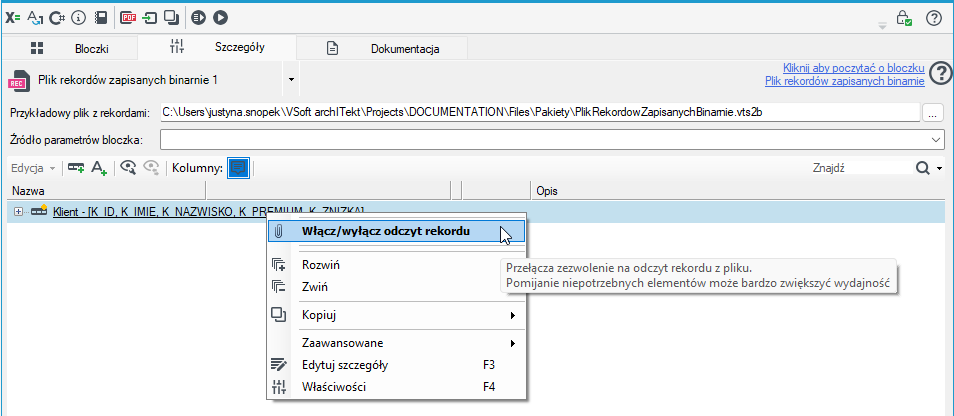This screenshot has height=416, width=954.
Task: Click the block name 'Plik rekordów zapisanych binarnie 1'
Action: pos(128,80)
